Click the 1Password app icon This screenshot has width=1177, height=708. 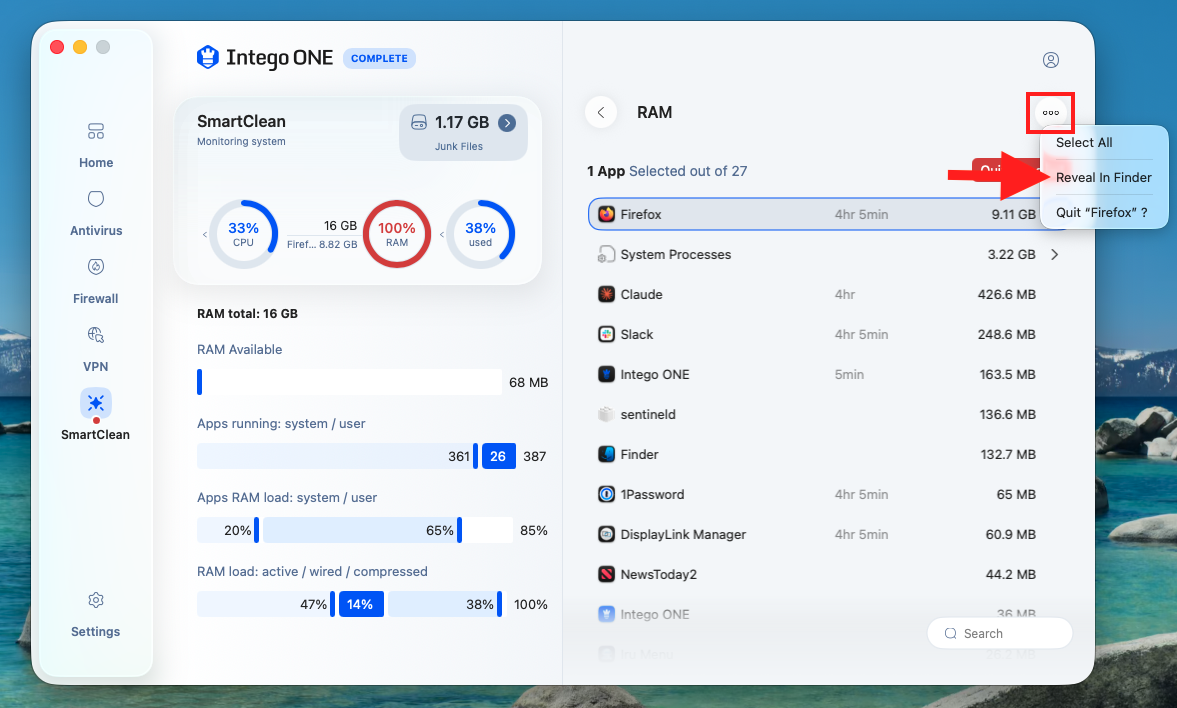[x=607, y=494]
